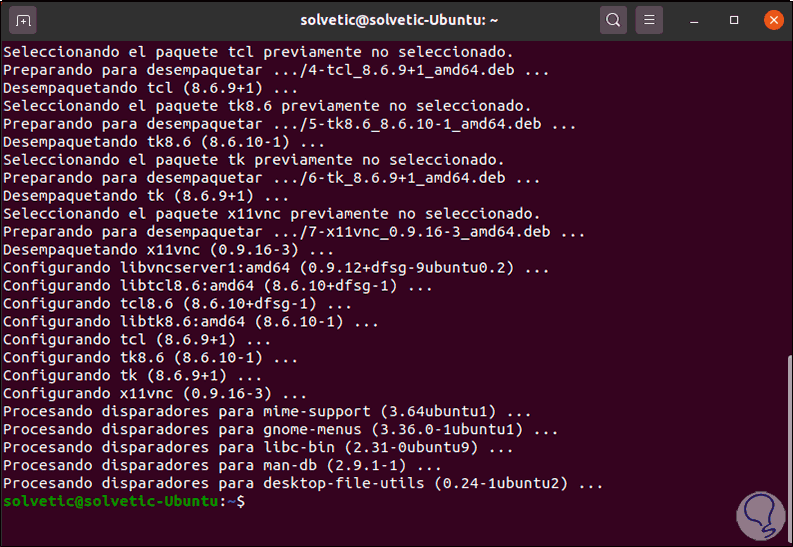
Task: Open the hamburger menu
Action: (649, 19)
